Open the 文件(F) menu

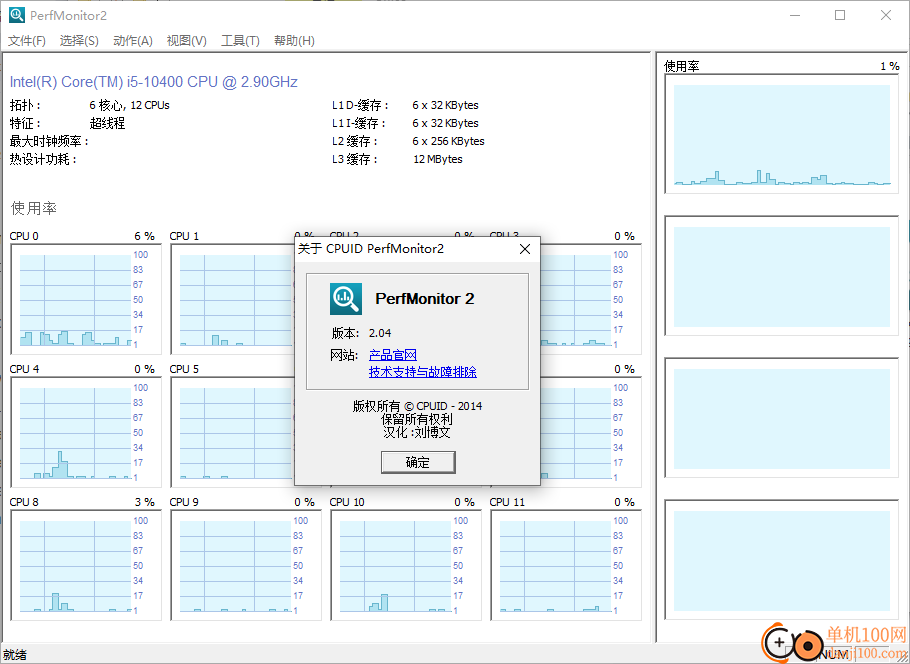(x=27, y=41)
